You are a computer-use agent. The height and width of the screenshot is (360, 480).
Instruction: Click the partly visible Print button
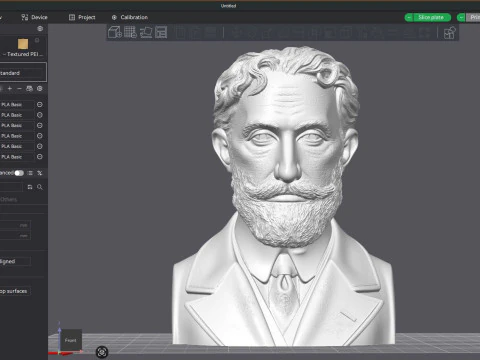473,17
